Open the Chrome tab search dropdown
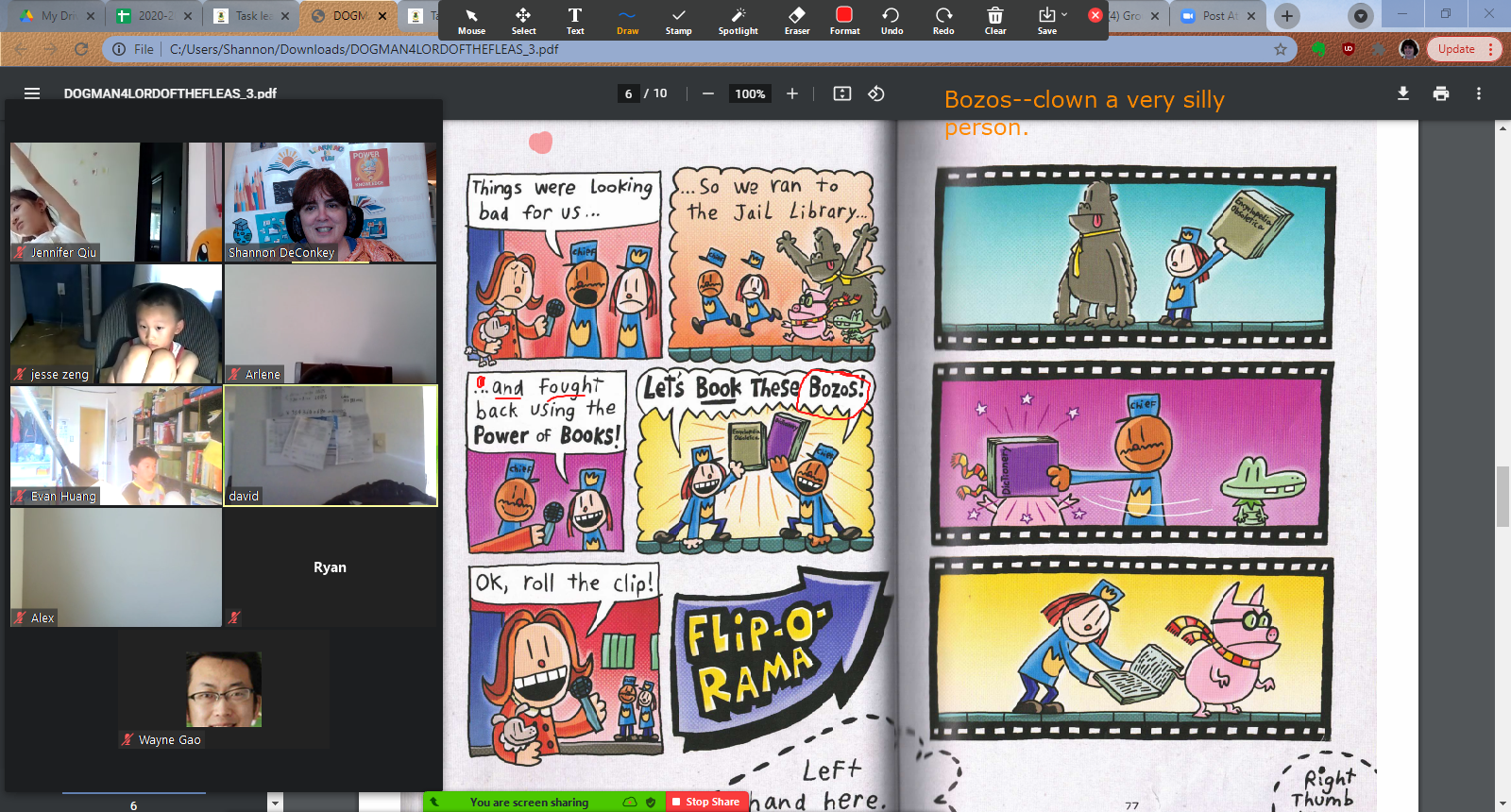Viewport: 1511px width, 812px height. pyautogui.click(x=1360, y=16)
